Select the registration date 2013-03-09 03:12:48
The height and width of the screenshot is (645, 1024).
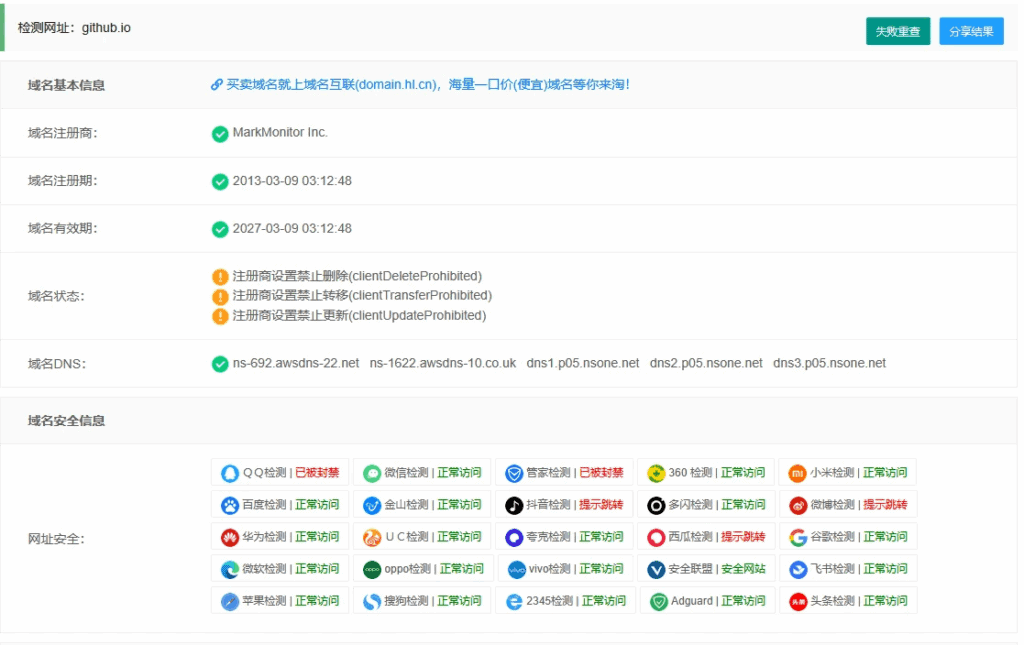[292, 181]
